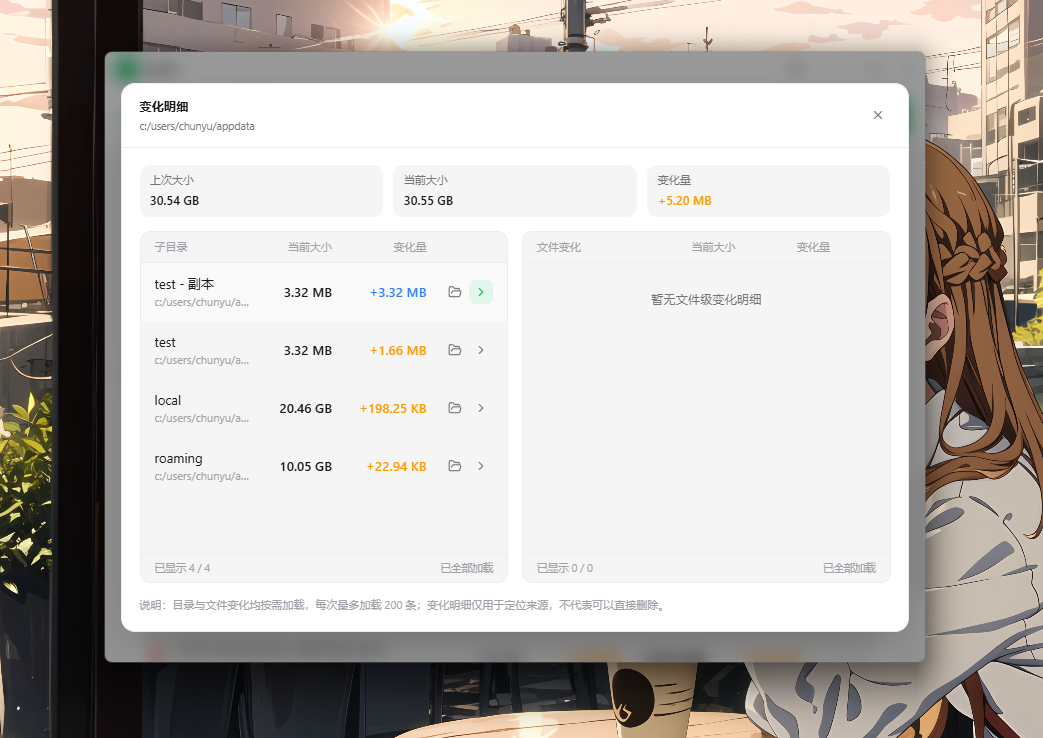Click 当前大小 header in subdirectory table
The width and height of the screenshot is (1043, 738).
click(309, 247)
